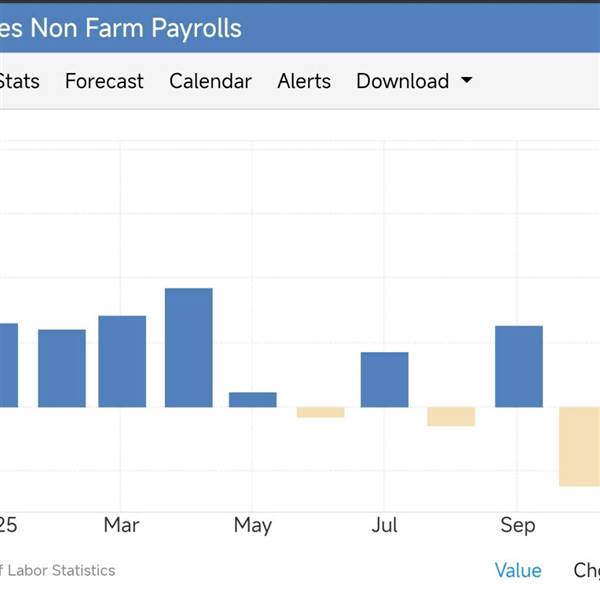Open the Forecast tab
This screenshot has width=600, height=600.
click(104, 81)
